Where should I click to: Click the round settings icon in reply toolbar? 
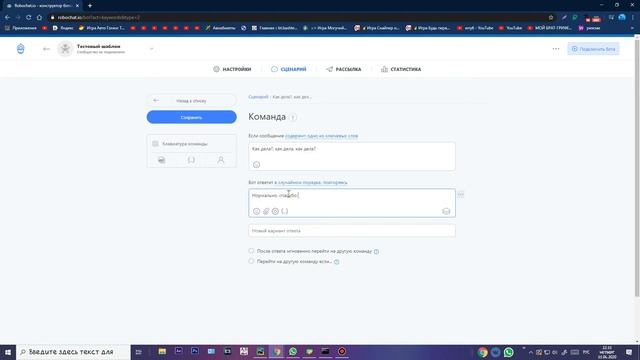pos(276,211)
